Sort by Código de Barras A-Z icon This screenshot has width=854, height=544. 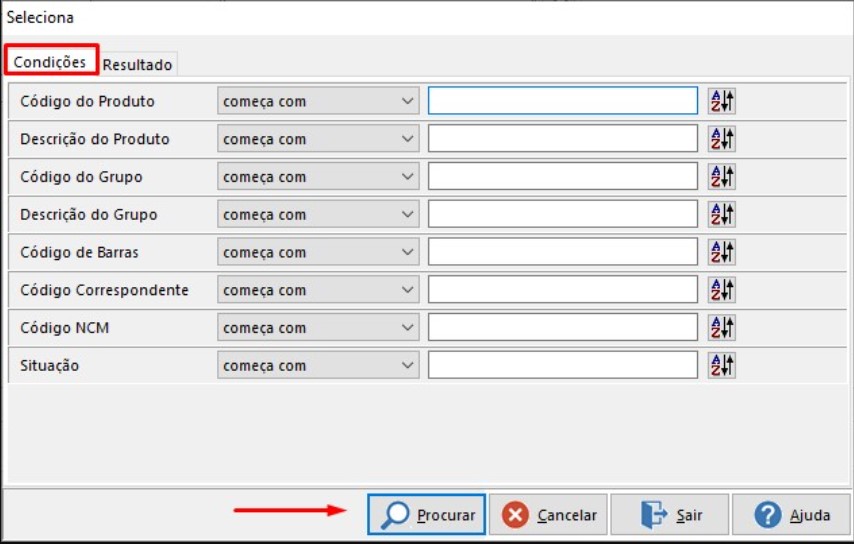point(722,252)
